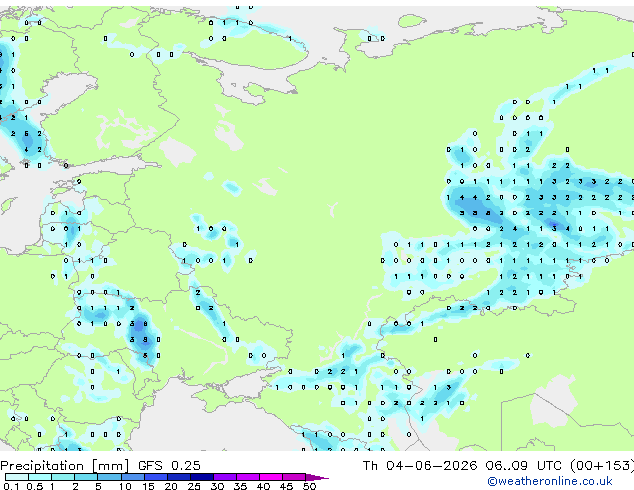Click the '15' legend scale label

click(148, 486)
